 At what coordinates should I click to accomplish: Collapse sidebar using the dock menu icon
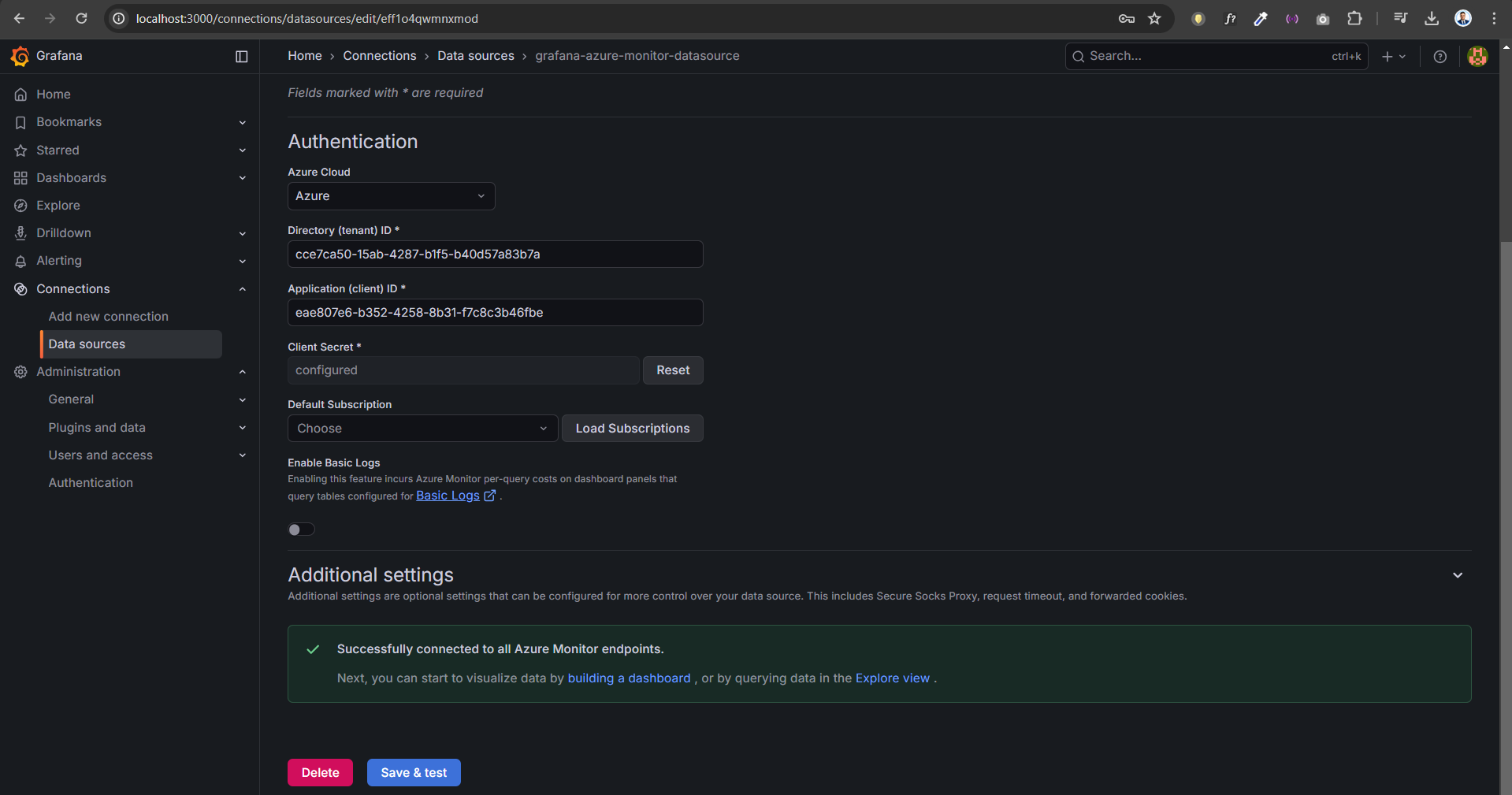242,57
